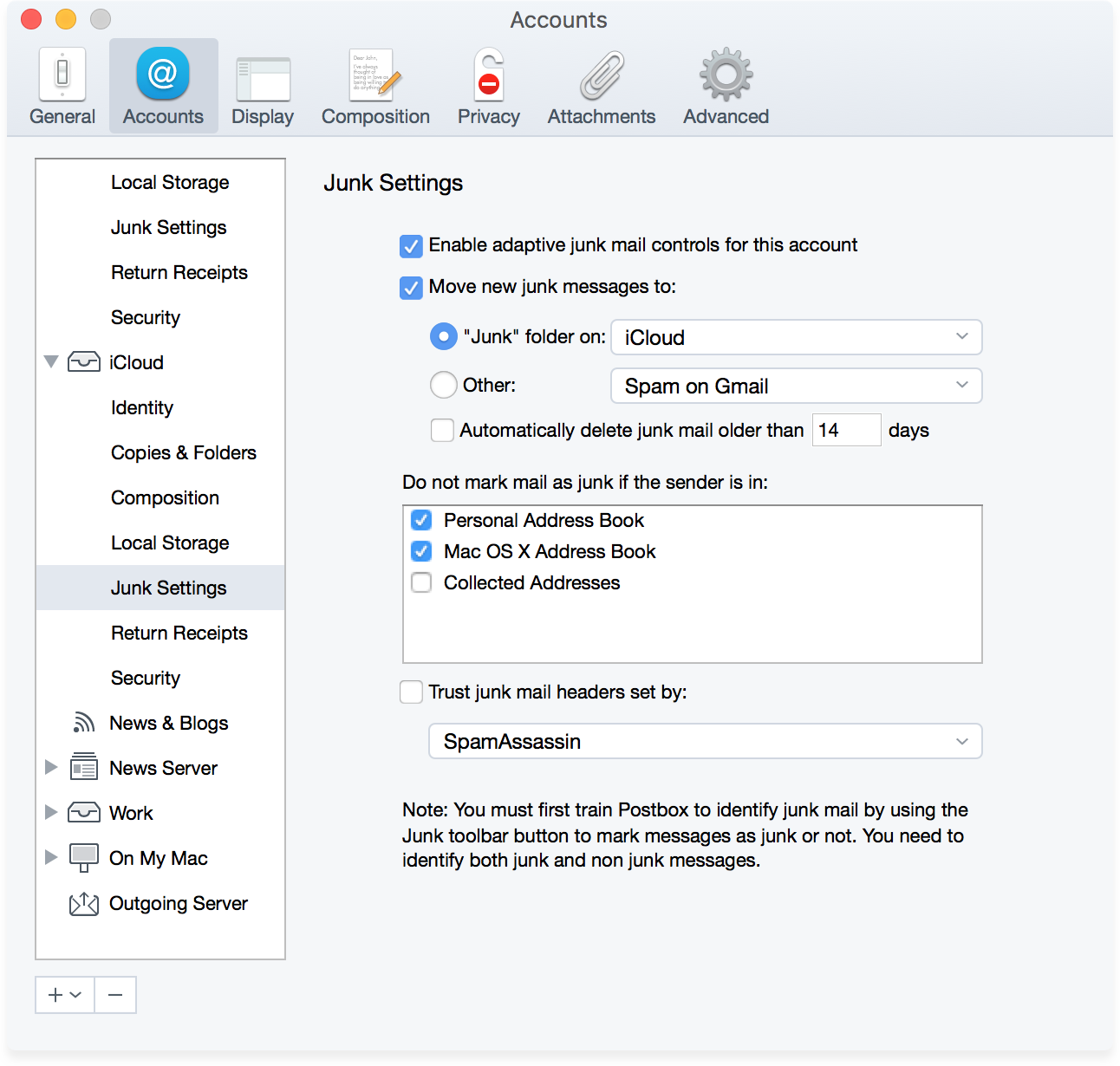Click the Junk Settings heading text

pos(394,183)
